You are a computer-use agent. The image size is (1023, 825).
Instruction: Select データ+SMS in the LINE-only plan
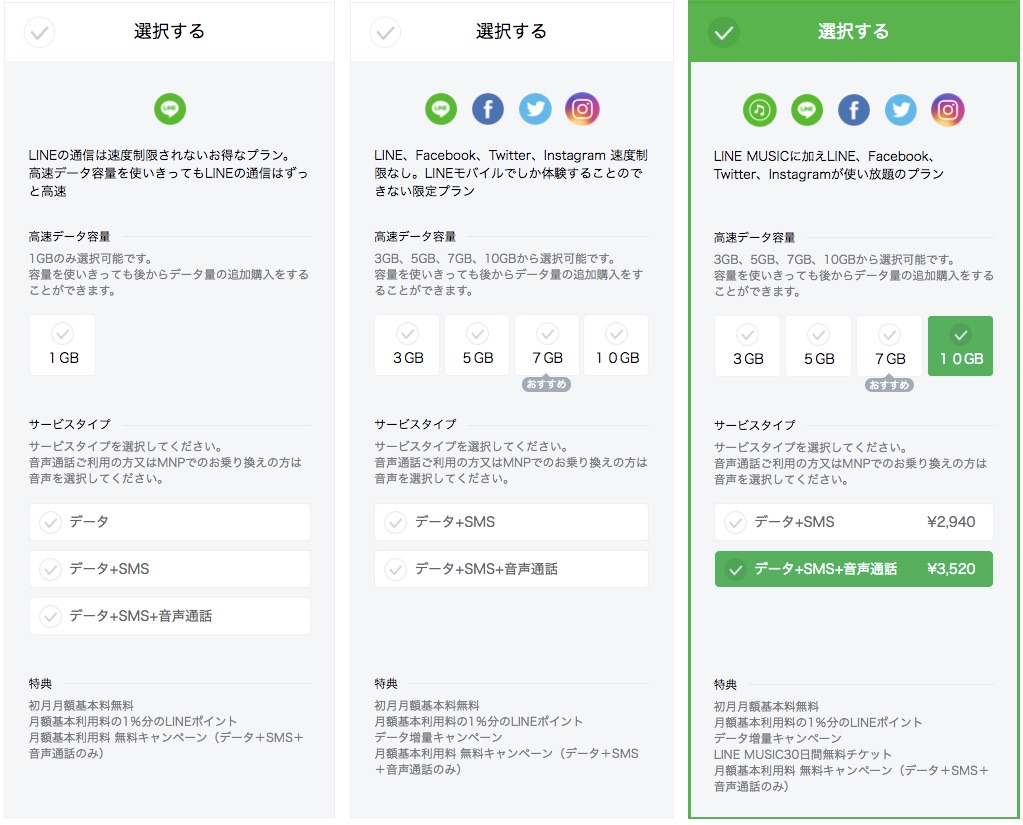coord(170,569)
